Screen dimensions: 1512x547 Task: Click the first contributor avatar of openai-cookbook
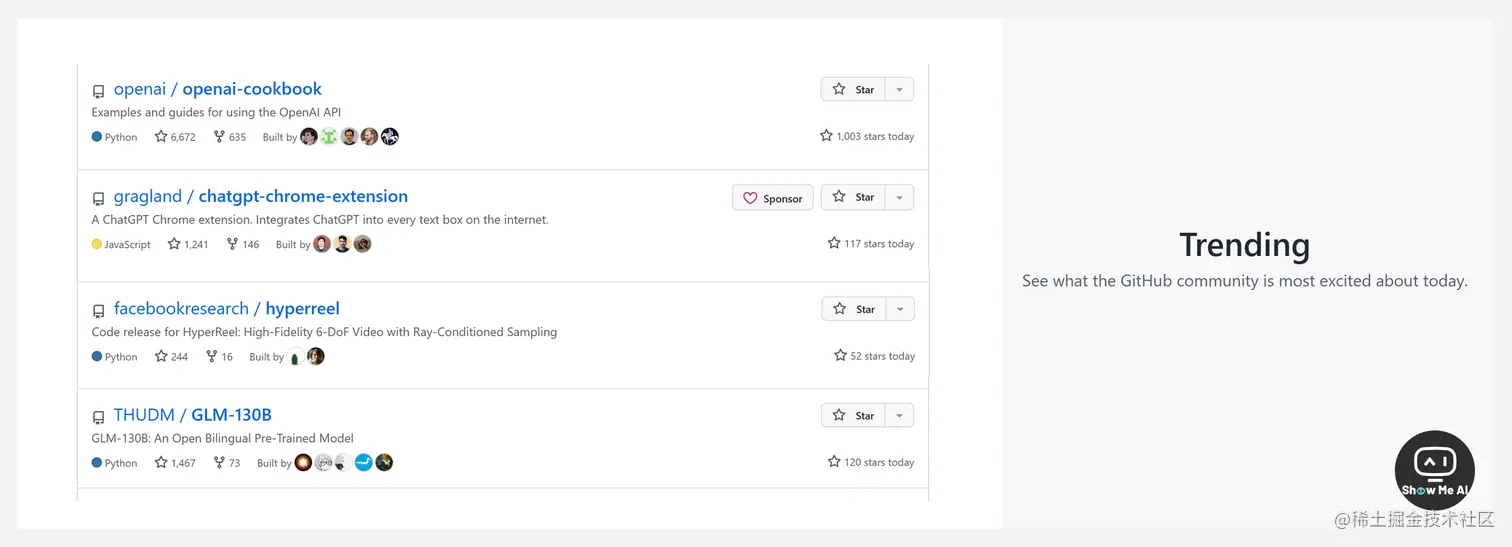pyautogui.click(x=309, y=136)
